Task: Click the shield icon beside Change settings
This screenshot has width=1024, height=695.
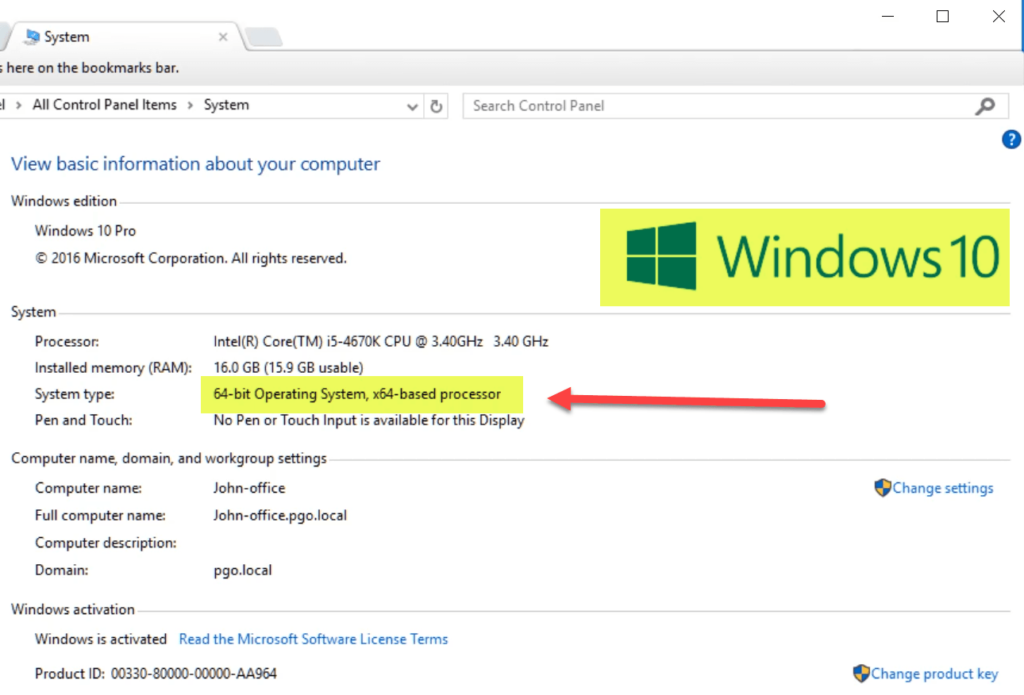Action: [x=882, y=488]
